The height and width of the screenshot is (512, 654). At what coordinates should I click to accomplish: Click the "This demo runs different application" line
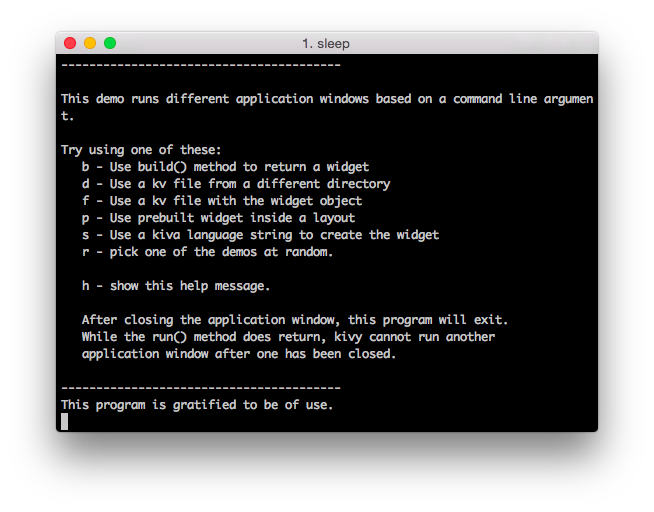[x=326, y=99]
